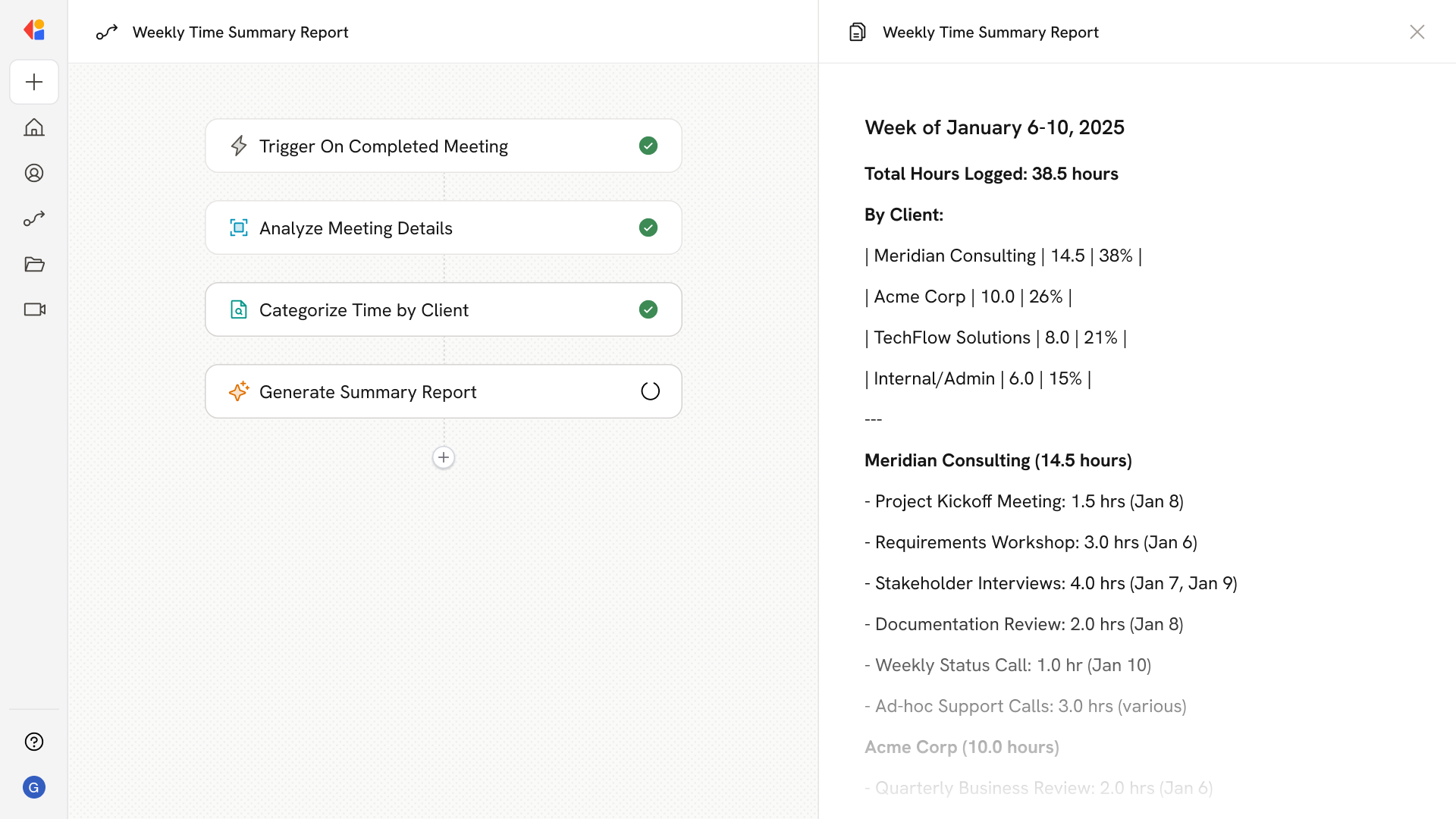
Task: Click the Claude logo icon
Action: click(34, 30)
